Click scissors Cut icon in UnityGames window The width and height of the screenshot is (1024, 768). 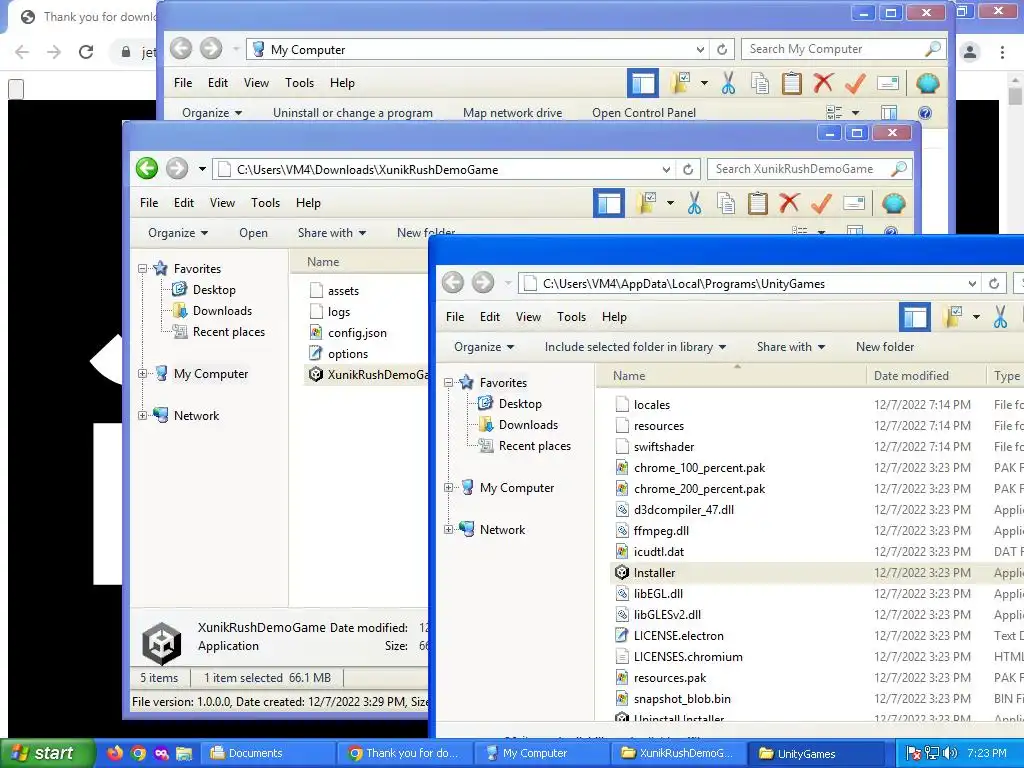(x=1000, y=317)
